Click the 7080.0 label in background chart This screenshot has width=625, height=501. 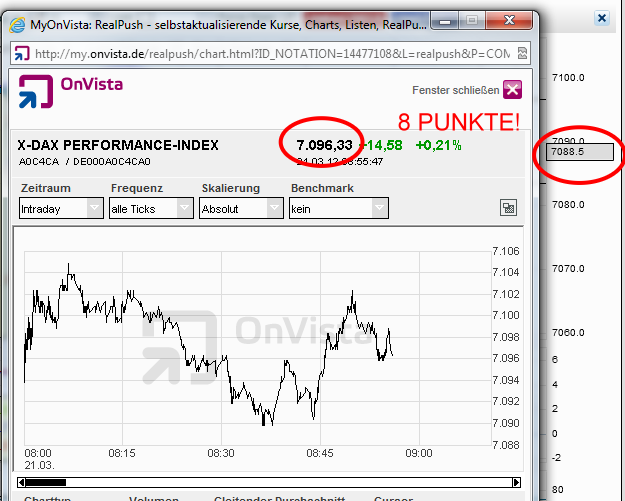click(568, 205)
